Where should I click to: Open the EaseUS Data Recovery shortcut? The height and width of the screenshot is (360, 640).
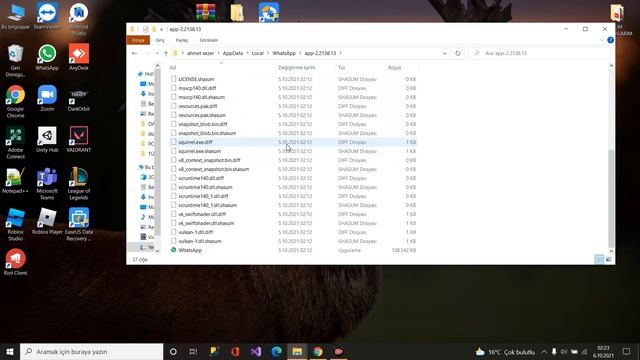78,224
